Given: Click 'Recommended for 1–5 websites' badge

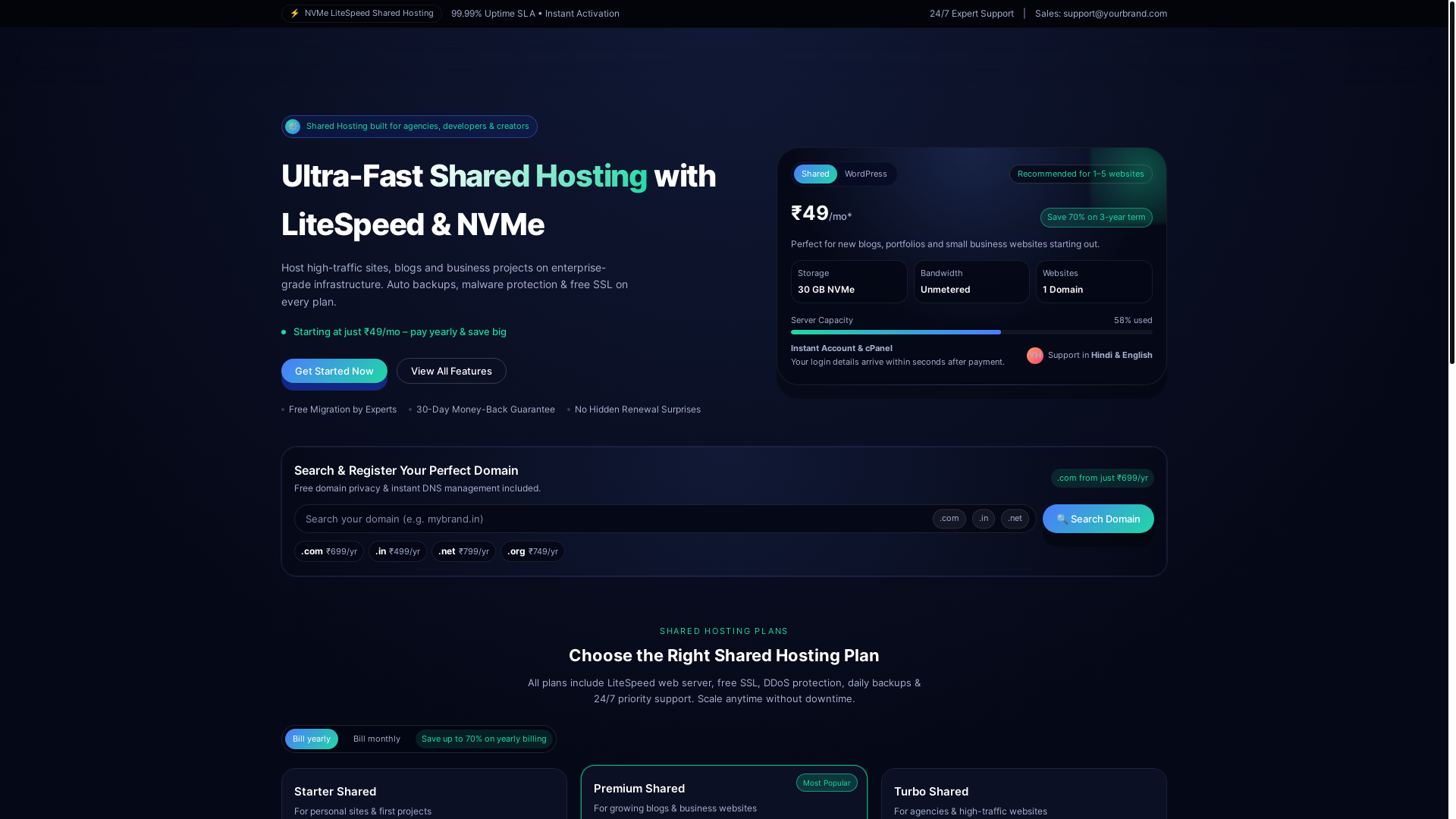Looking at the screenshot, I should click(x=1081, y=174).
